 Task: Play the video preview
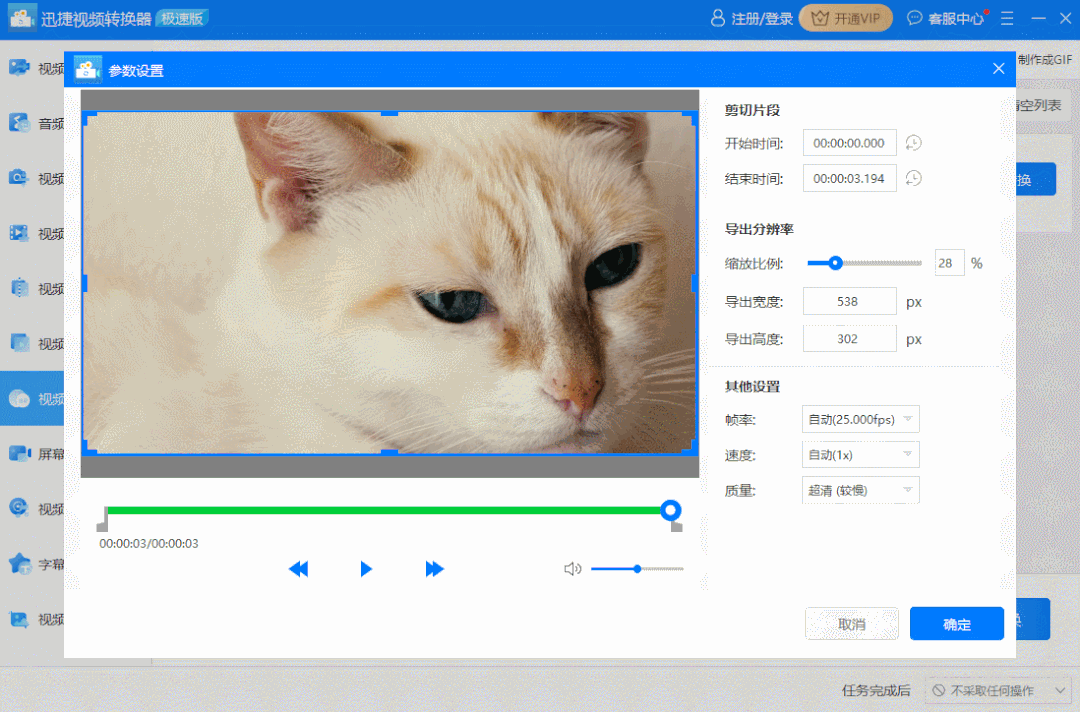[x=366, y=568]
